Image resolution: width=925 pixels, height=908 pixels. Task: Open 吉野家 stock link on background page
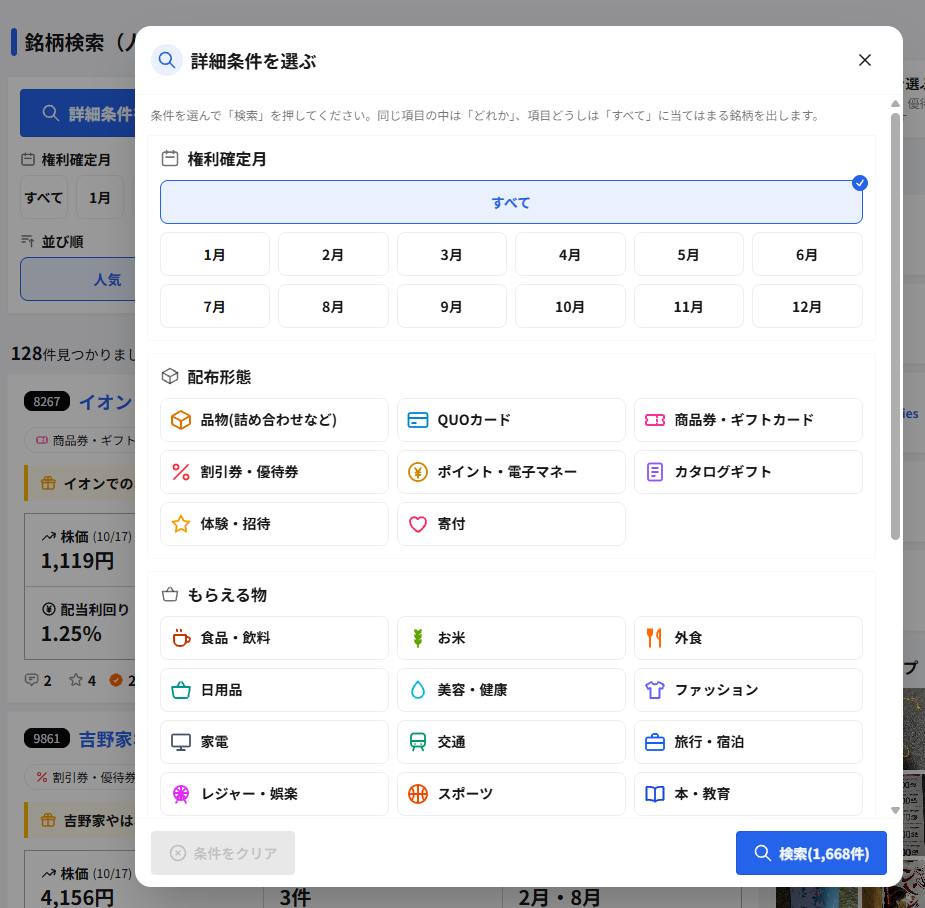pyautogui.click(x=107, y=739)
